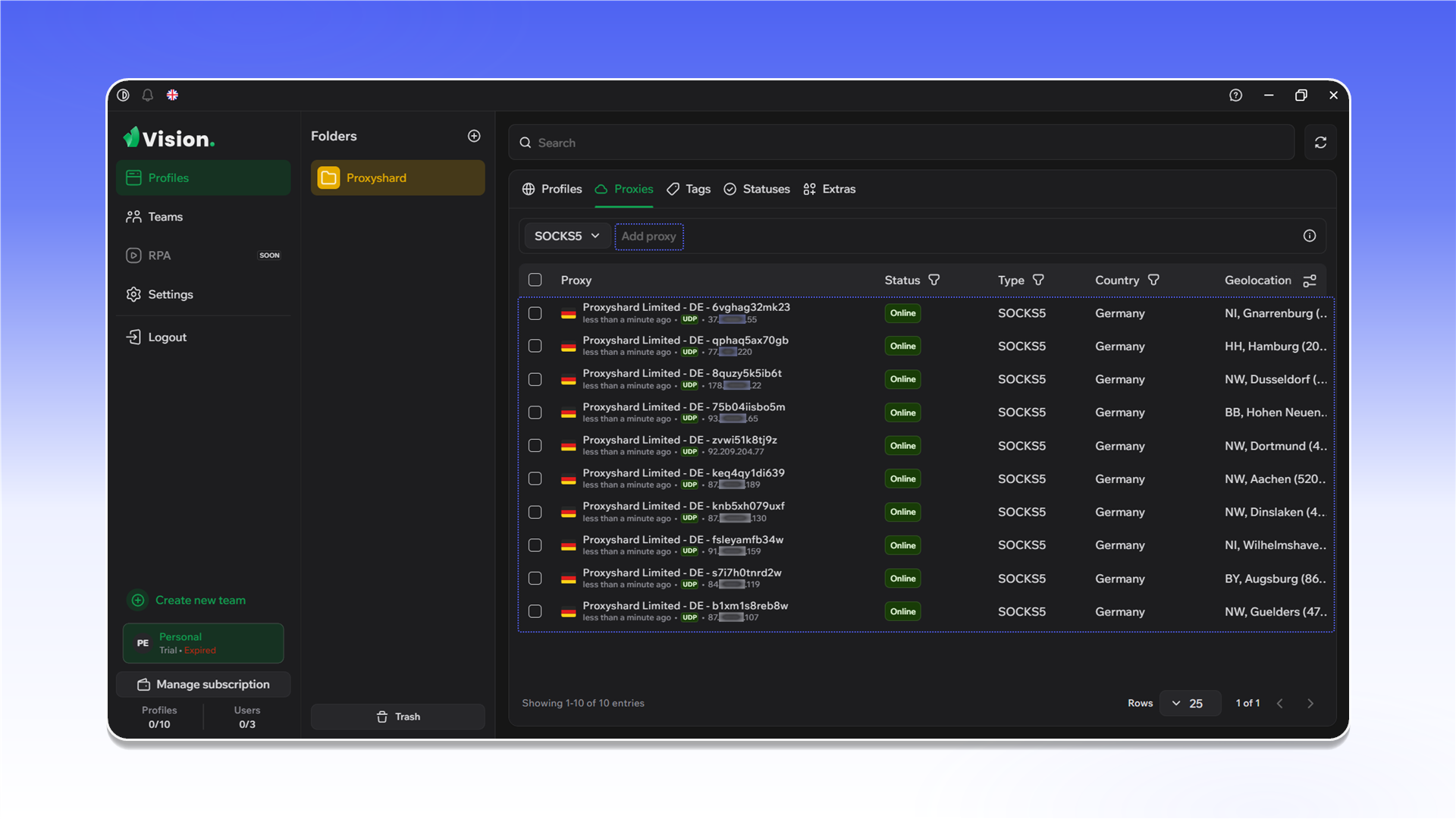Click geolocation 'BY, Augsburg' cell
The image size is (1456, 819).
coord(1275,579)
